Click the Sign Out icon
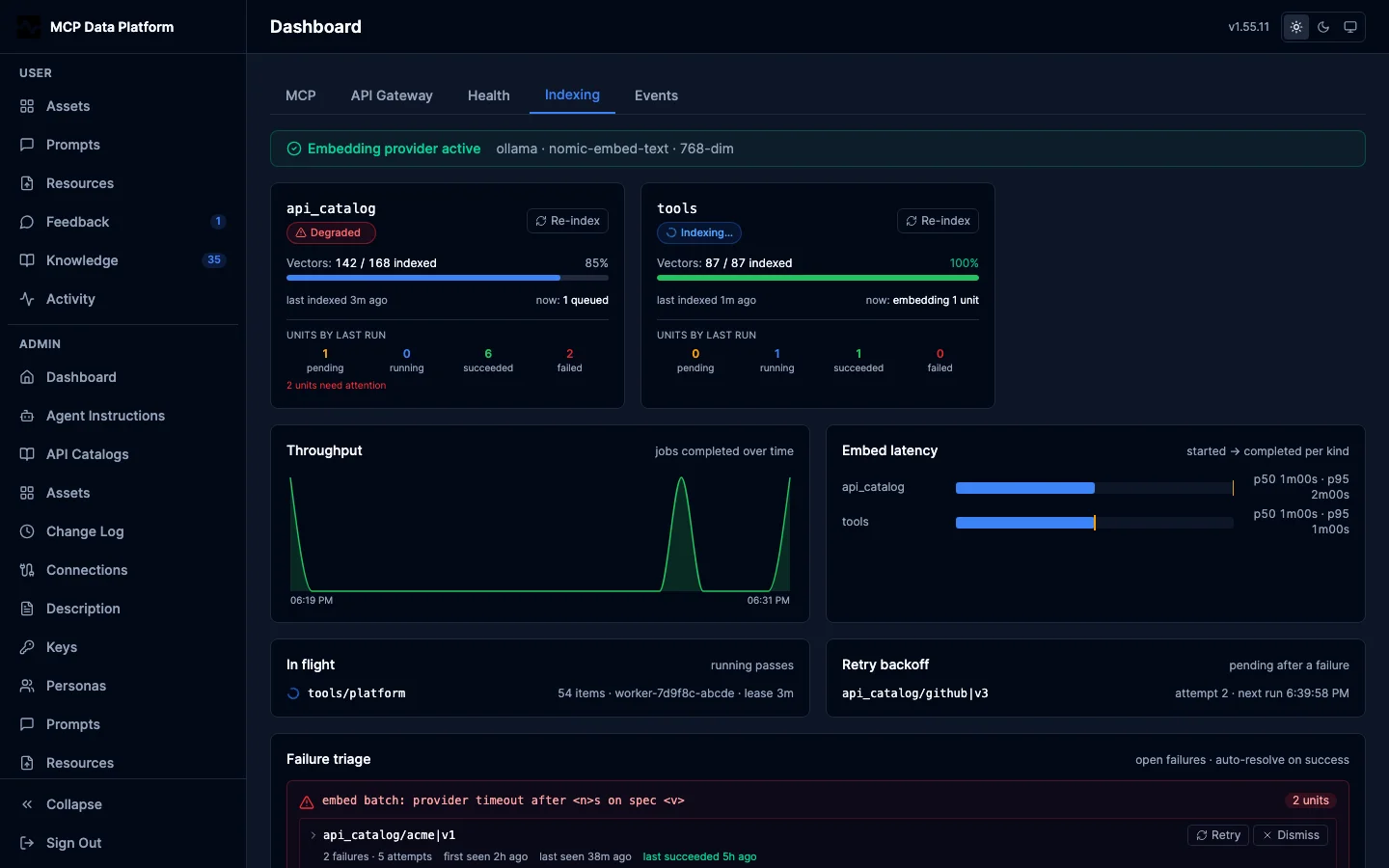Screen dimensions: 1389x868 pos(27,843)
